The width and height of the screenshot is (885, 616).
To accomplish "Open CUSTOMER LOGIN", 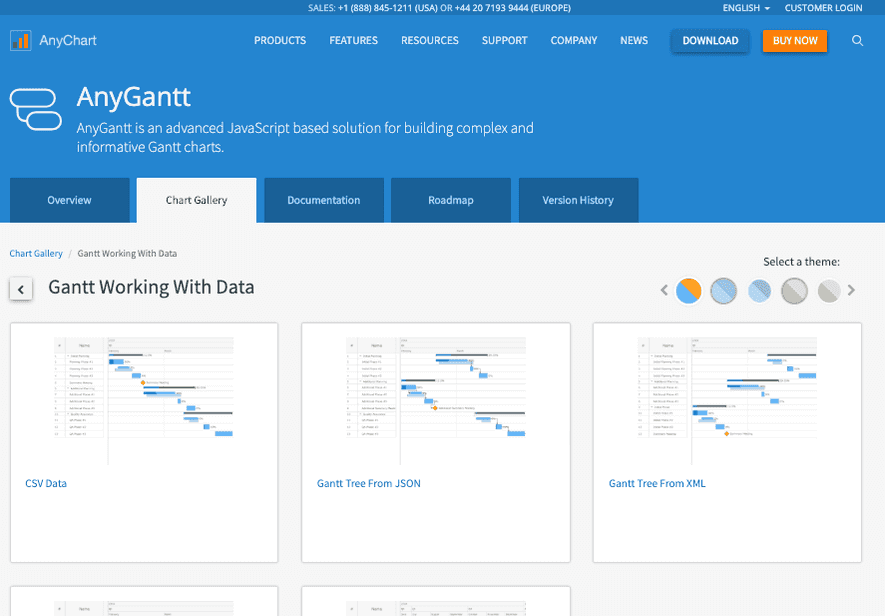I will pyautogui.click(x=823, y=8).
